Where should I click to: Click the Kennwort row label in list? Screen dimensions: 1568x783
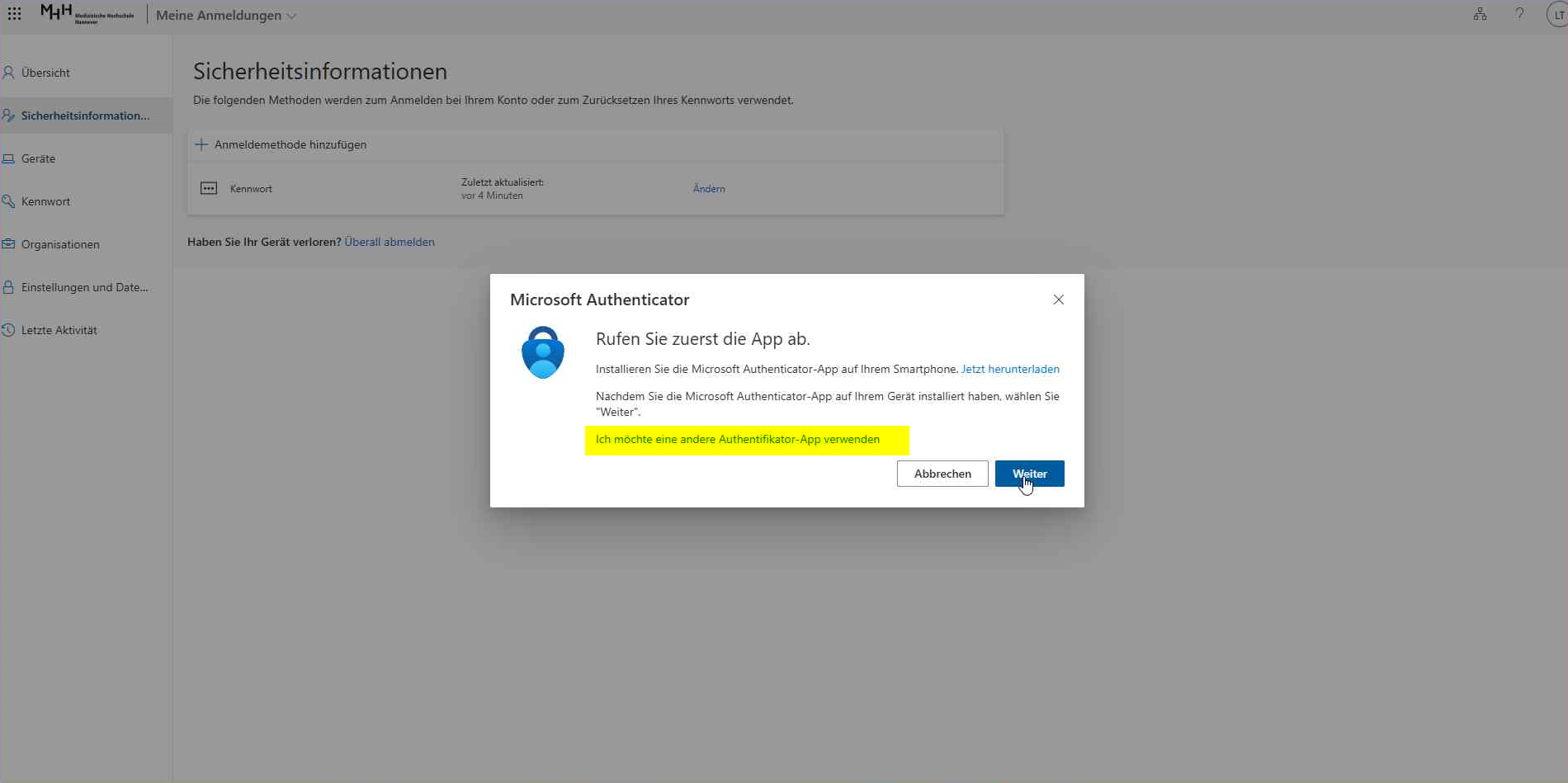click(x=251, y=189)
